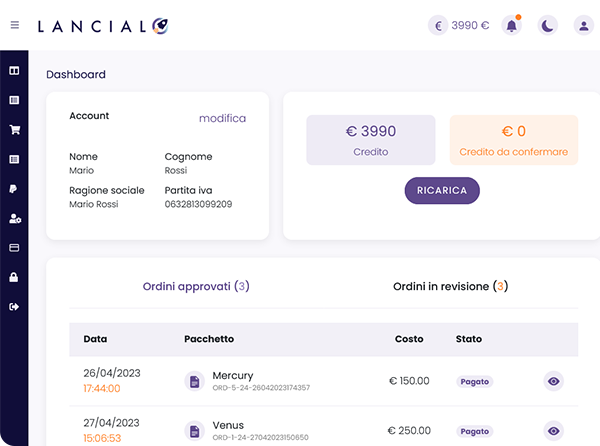Open the PayPal sidebar icon
This screenshot has width=600, height=446.
pos(15,188)
